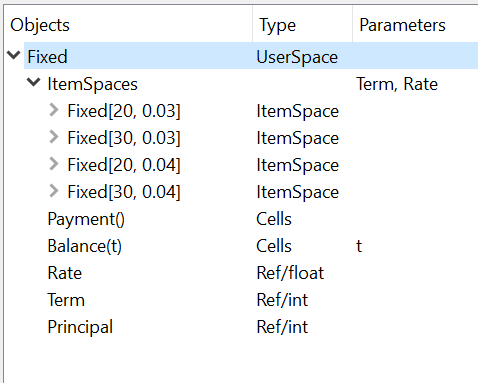This screenshot has height=383, width=478.
Task: Click the Ref/float type cell
Action: [x=290, y=273]
